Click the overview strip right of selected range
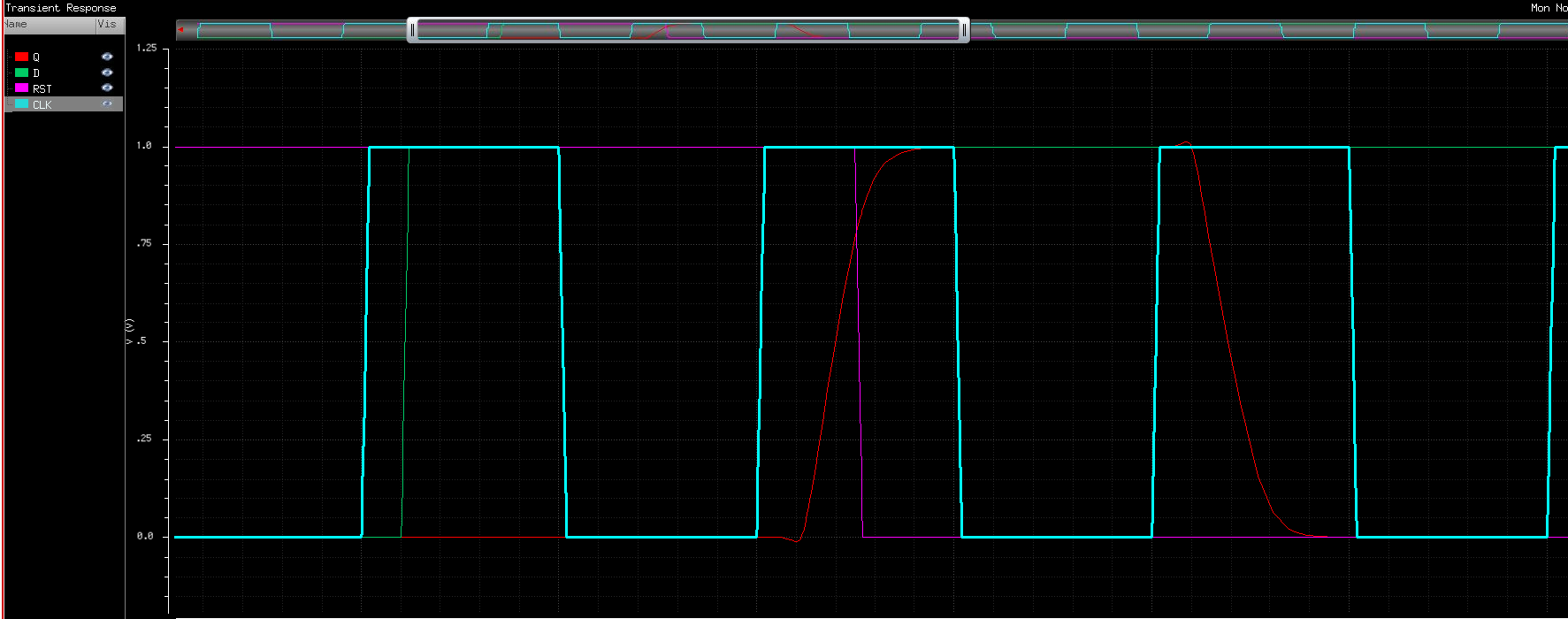1568x619 pixels. coord(1238,30)
